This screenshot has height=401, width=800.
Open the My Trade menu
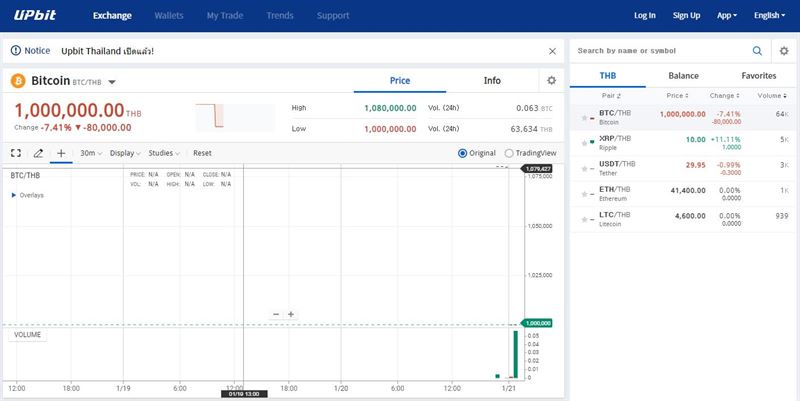pos(225,15)
